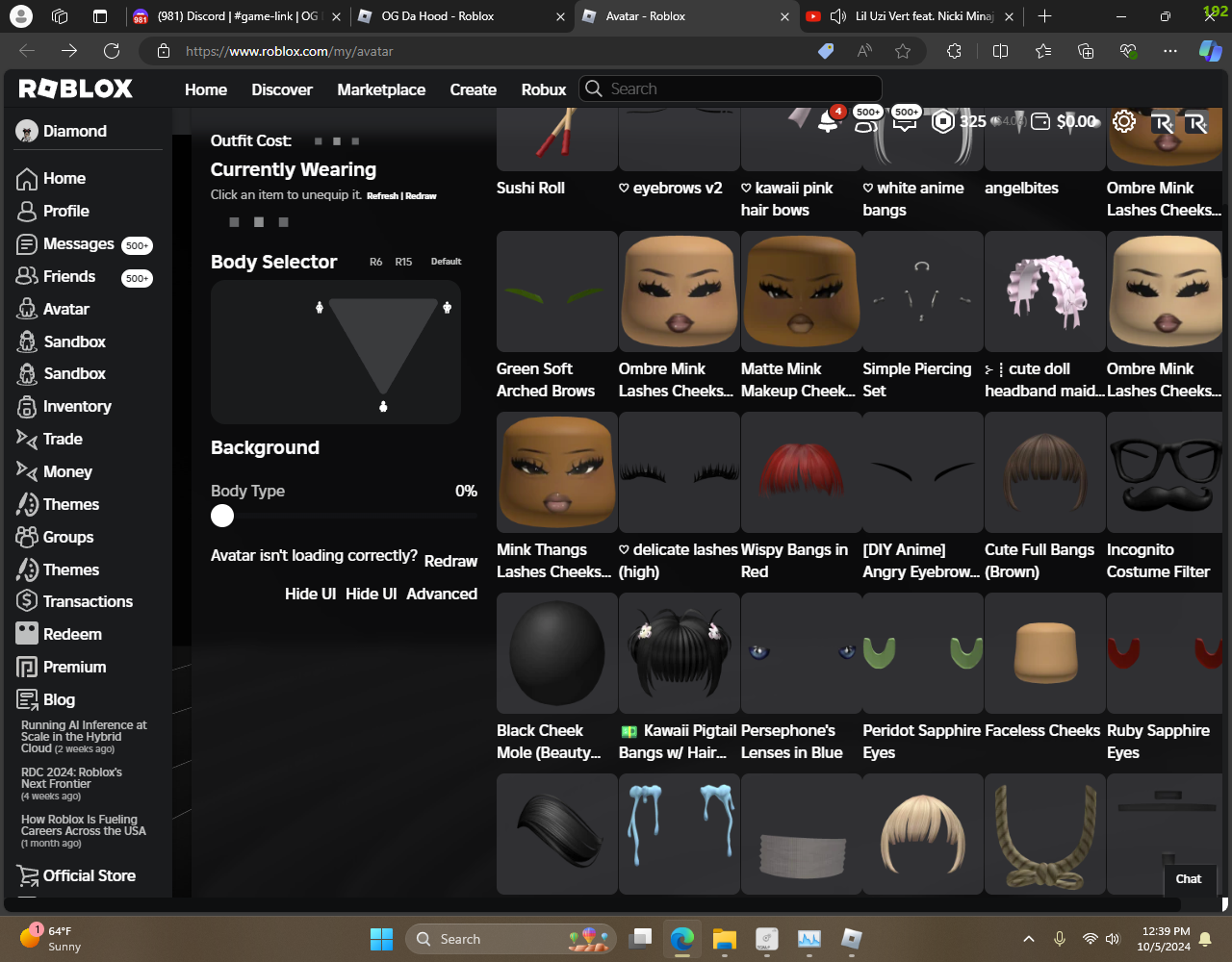The height and width of the screenshot is (962, 1232).
Task: Select the R6 body option
Action: (x=375, y=262)
